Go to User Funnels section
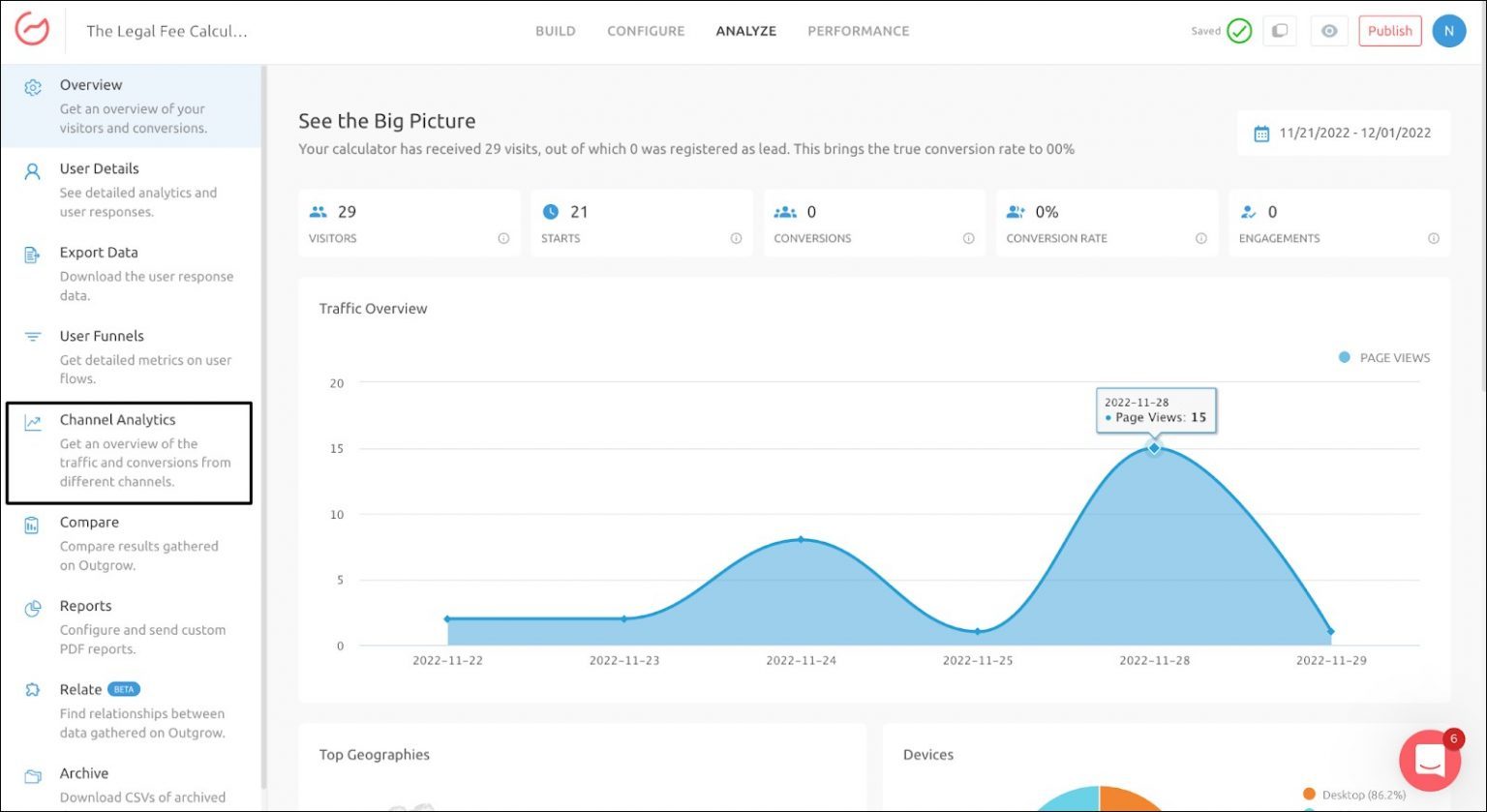The width and height of the screenshot is (1487, 812). click(x=102, y=336)
